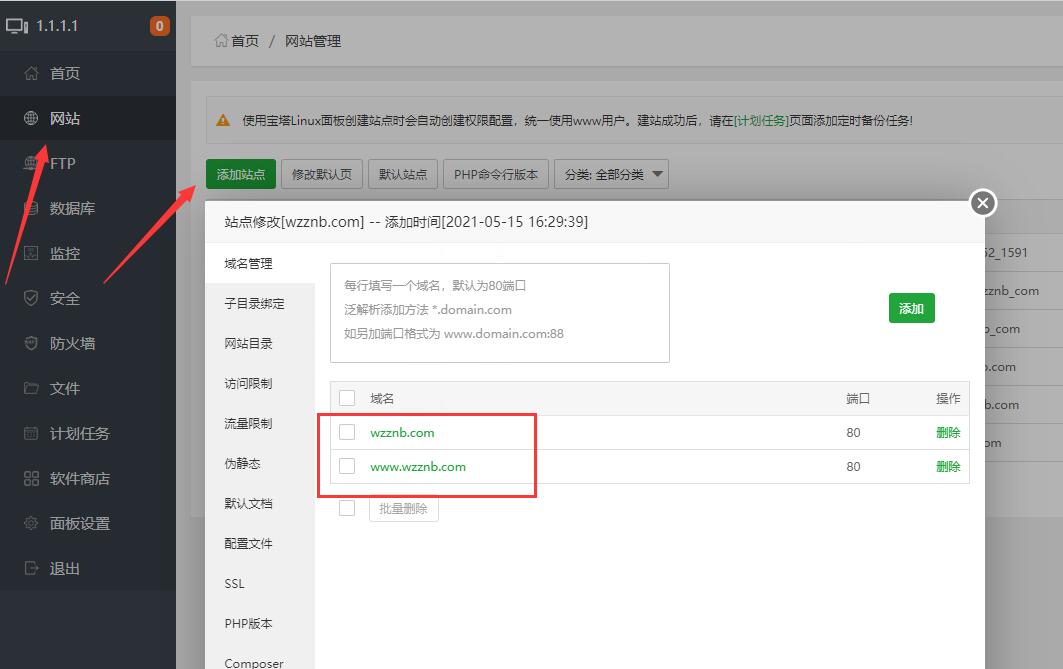Open 数据库 in the sidebar
The height and width of the screenshot is (669, 1063).
(72, 208)
